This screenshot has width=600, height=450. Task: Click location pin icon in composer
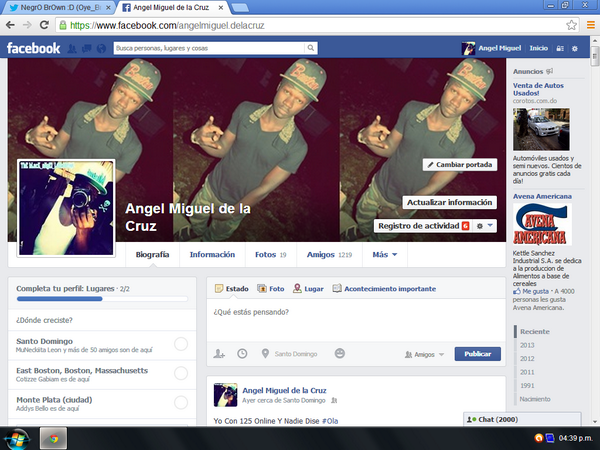(x=265, y=354)
